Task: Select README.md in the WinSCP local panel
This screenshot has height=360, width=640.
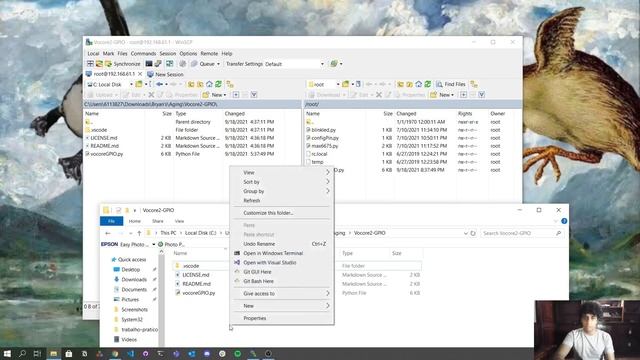Action: coord(104,146)
